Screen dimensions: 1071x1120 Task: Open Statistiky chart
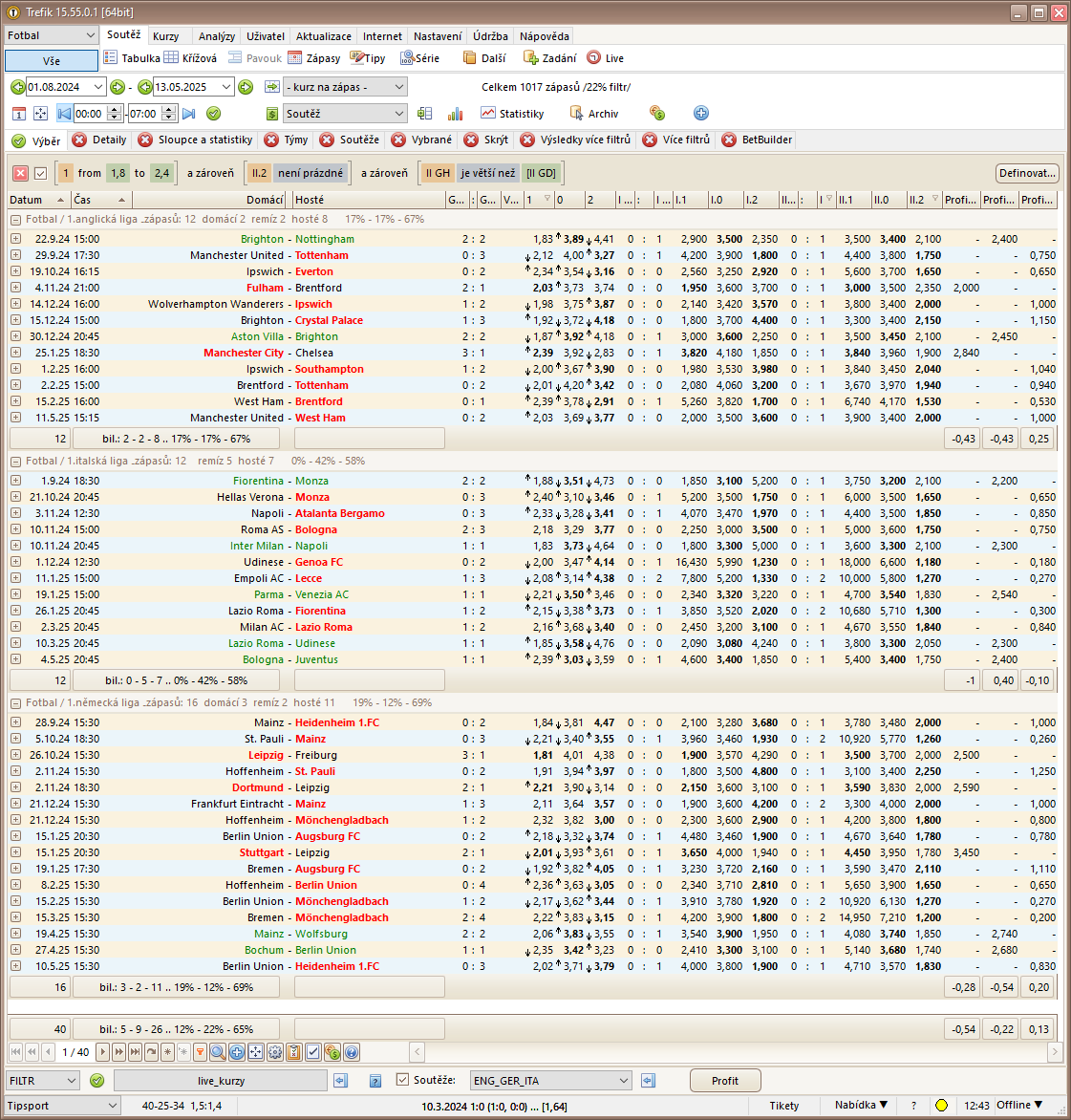pos(513,114)
